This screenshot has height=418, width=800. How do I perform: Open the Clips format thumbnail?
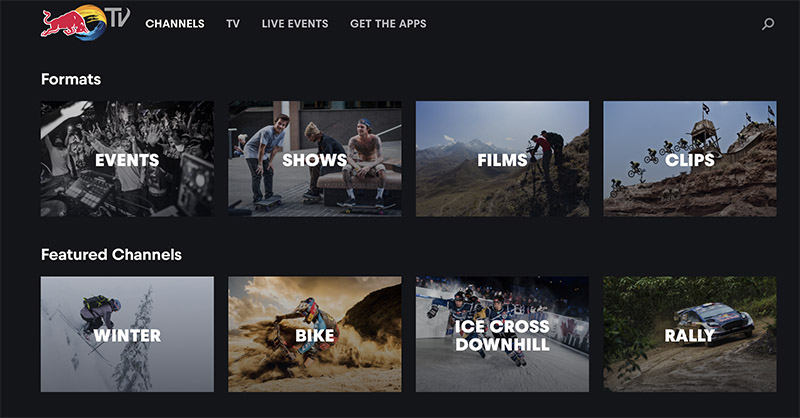point(690,159)
